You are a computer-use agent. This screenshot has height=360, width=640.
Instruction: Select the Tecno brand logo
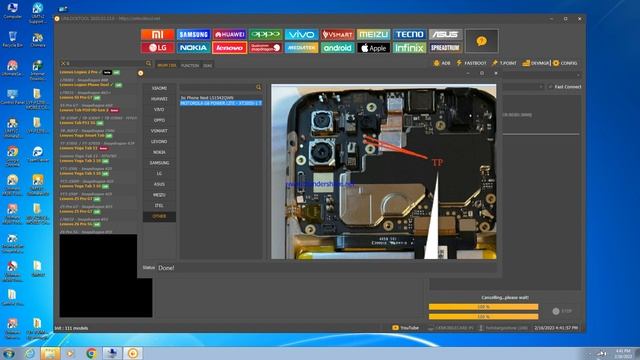(x=409, y=35)
